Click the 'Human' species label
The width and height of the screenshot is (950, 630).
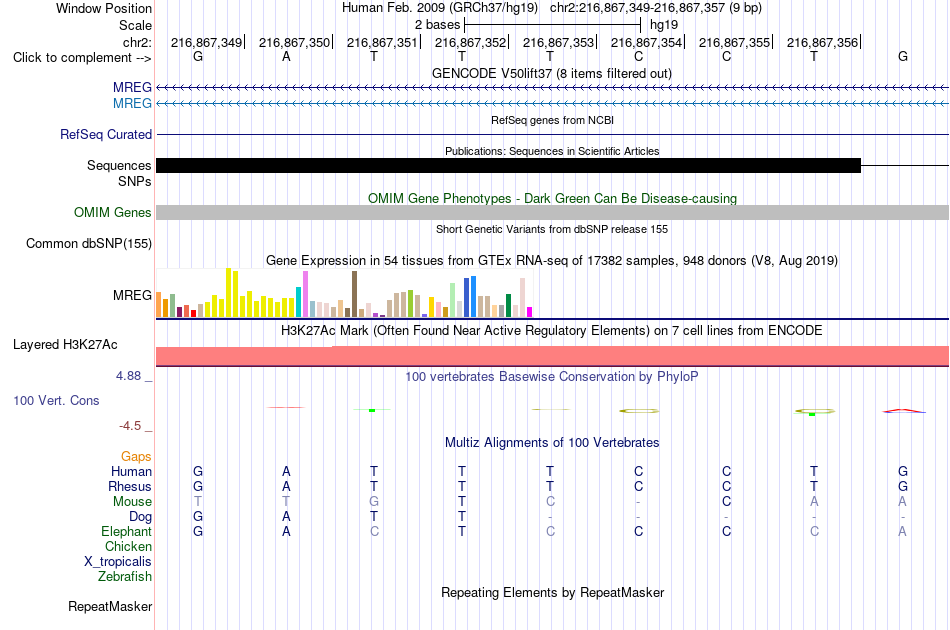131,472
